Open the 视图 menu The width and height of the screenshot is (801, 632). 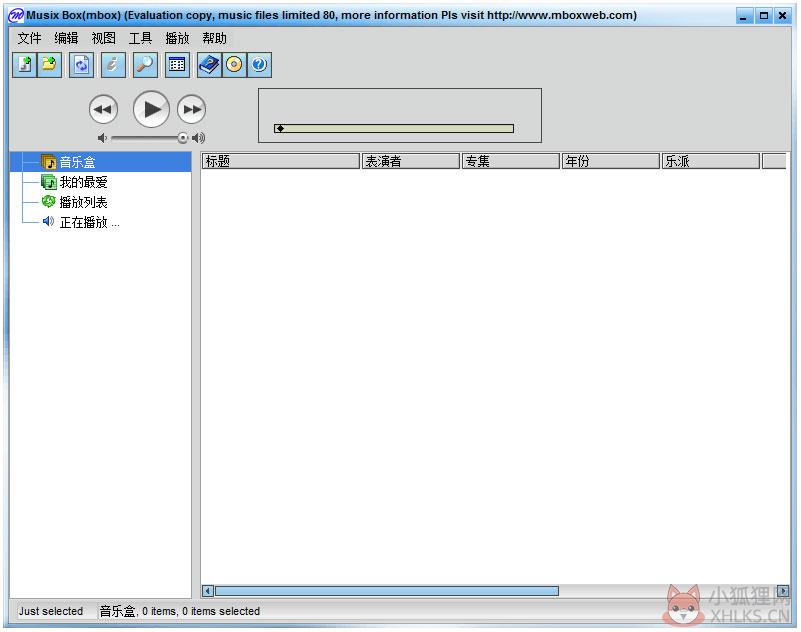(x=103, y=38)
